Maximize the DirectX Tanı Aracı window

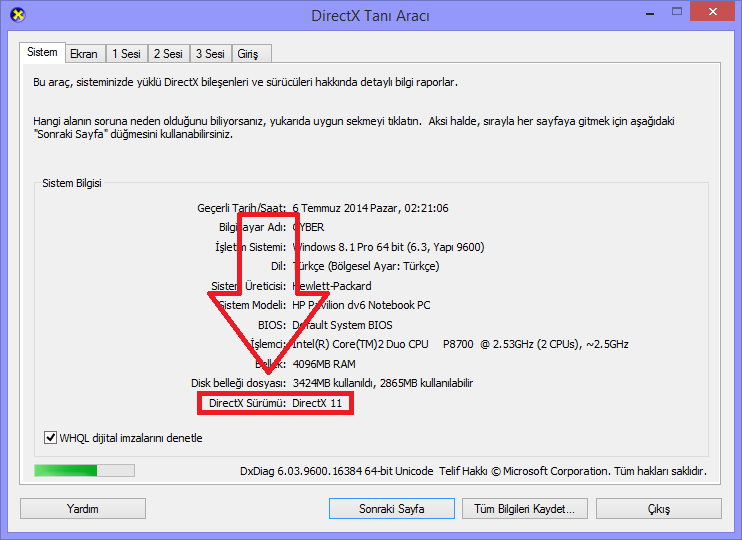tap(677, 12)
